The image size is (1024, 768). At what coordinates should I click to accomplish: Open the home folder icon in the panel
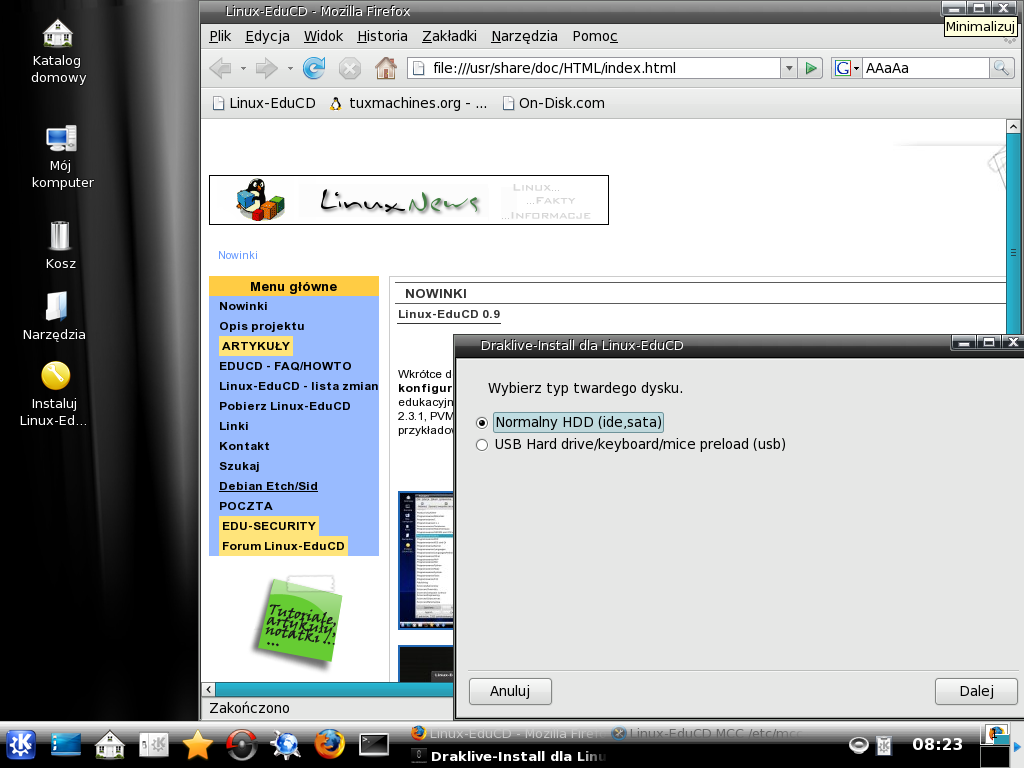click(110, 744)
